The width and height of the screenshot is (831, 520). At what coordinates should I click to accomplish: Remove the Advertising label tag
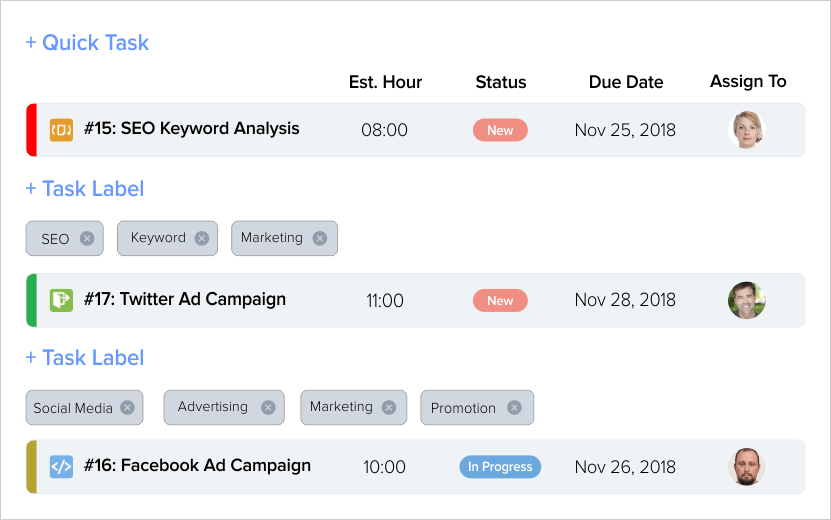(268, 407)
